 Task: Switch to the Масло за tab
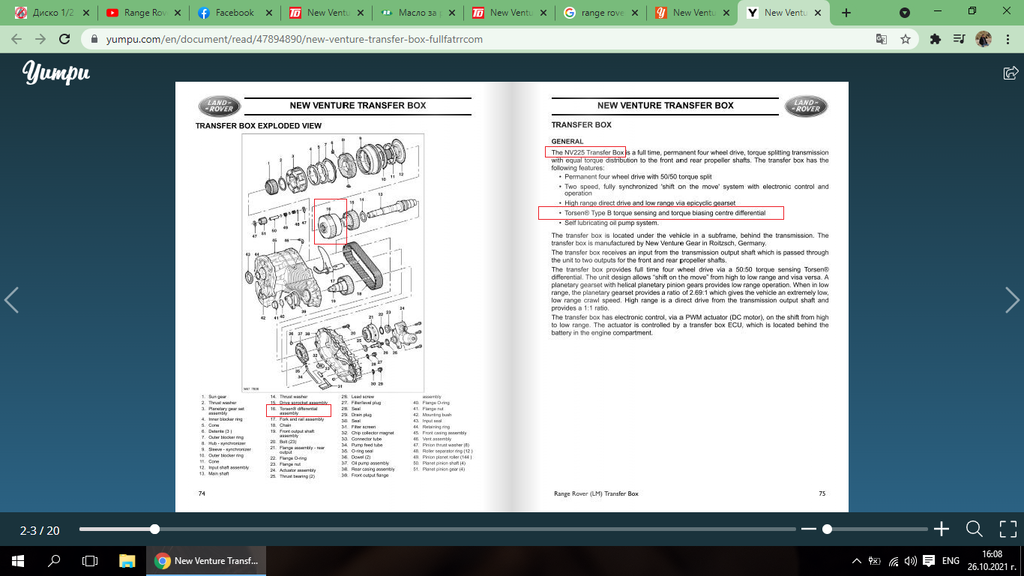(419, 12)
